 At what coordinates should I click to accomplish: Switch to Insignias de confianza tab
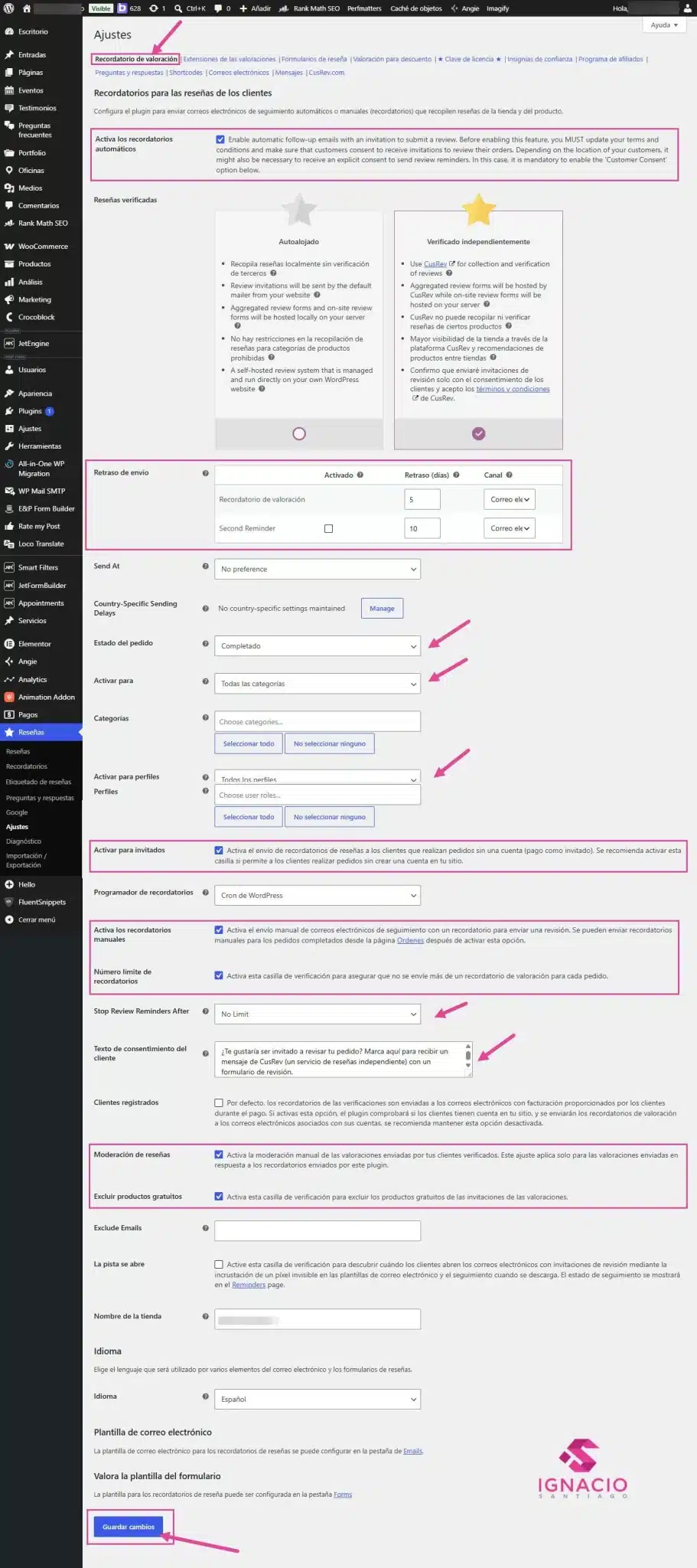539,59
